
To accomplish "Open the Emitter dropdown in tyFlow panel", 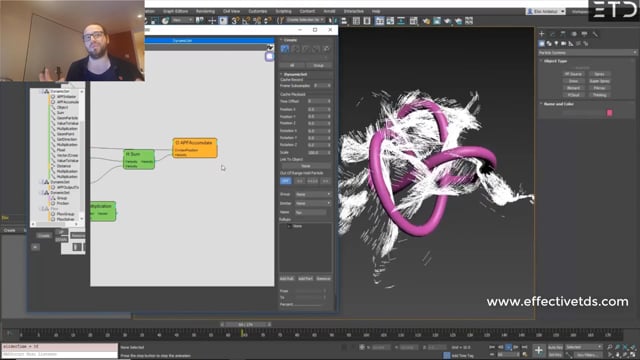I will point(313,203).
